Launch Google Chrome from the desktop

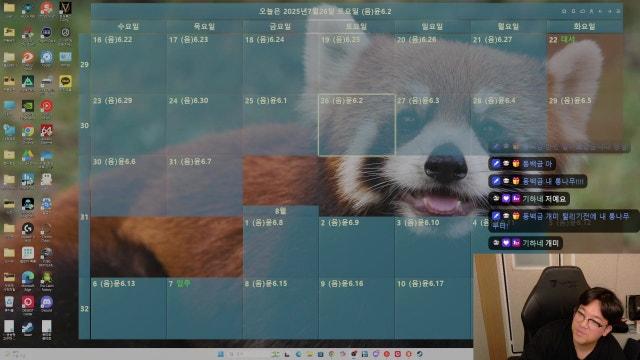(28, 131)
